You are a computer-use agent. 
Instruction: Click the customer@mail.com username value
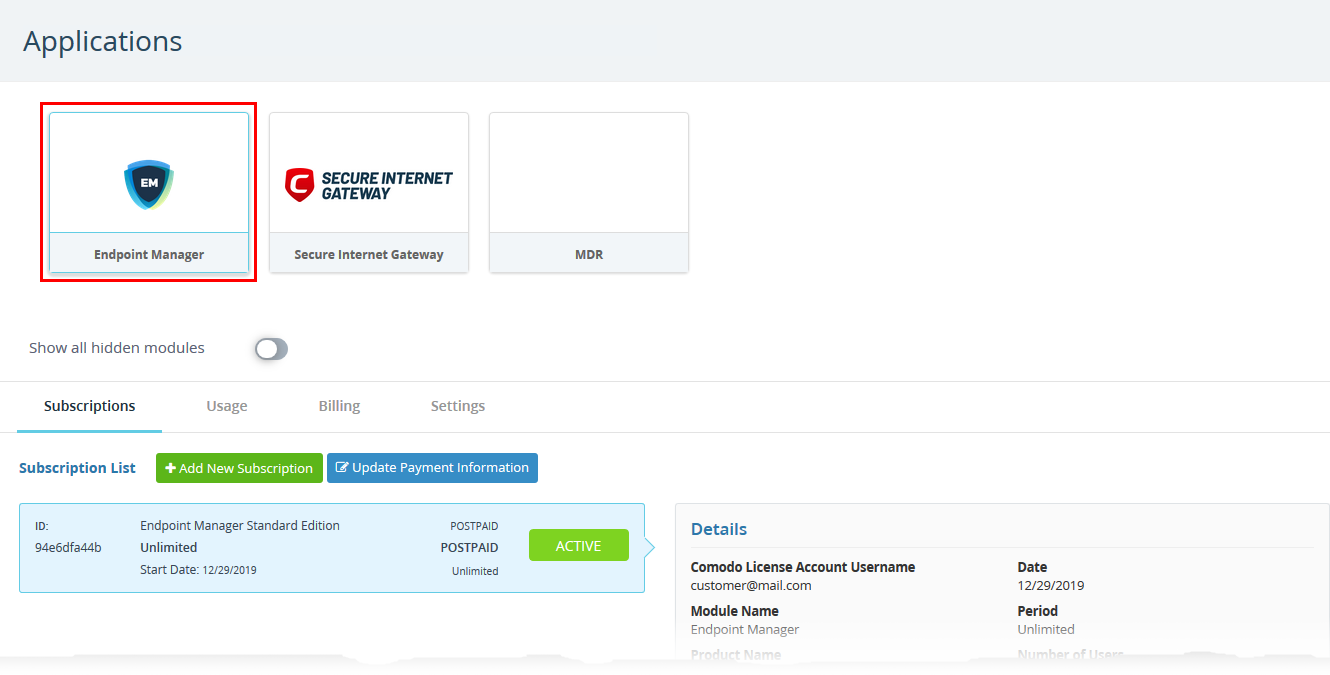click(x=751, y=586)
